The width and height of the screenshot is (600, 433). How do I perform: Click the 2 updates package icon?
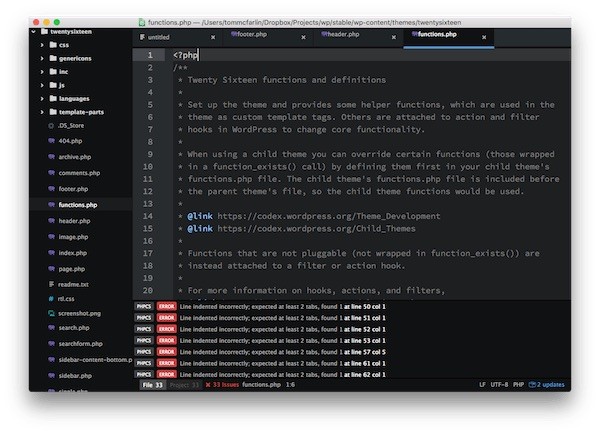pos(532,384)
